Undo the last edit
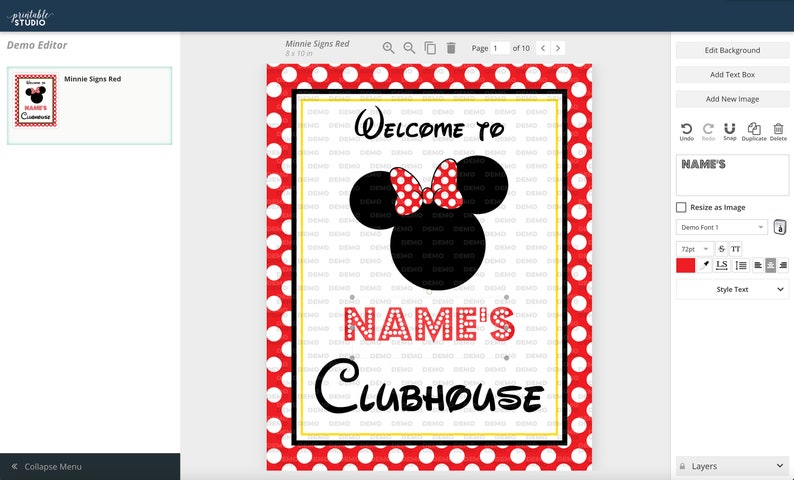794x480 pixels. coord(686,132)
